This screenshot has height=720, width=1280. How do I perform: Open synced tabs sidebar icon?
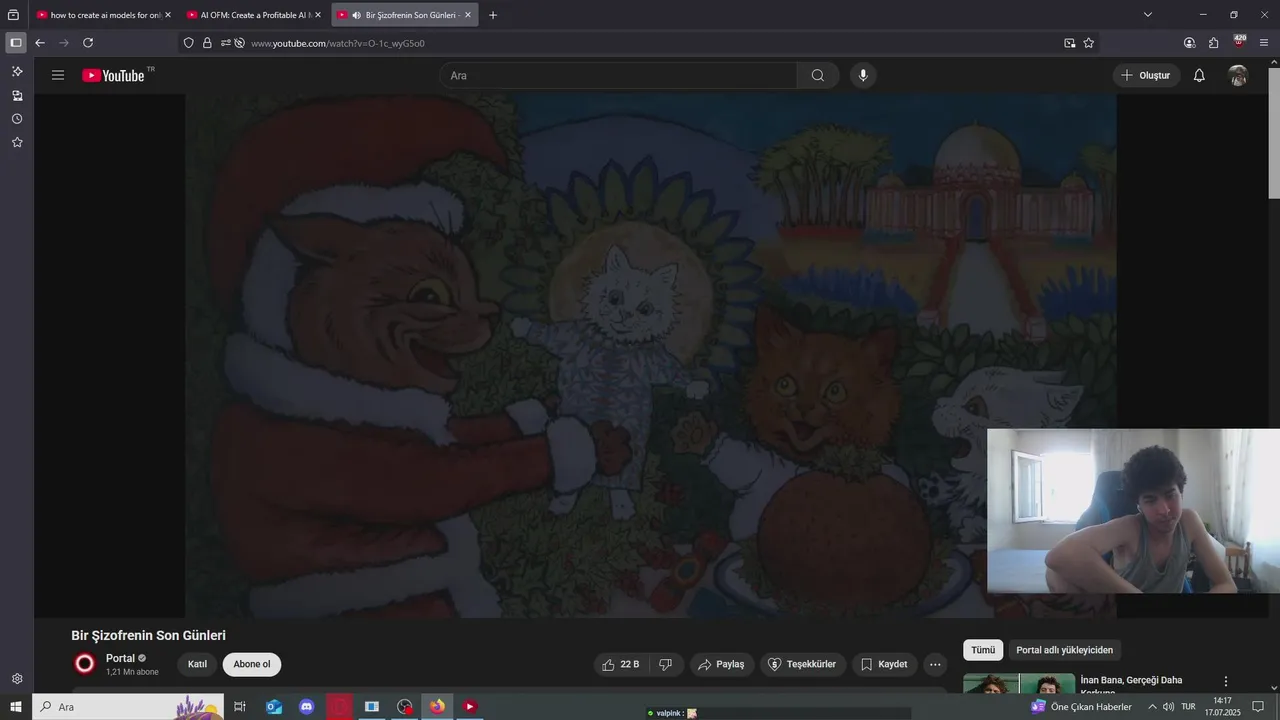(x=17, y=96)
